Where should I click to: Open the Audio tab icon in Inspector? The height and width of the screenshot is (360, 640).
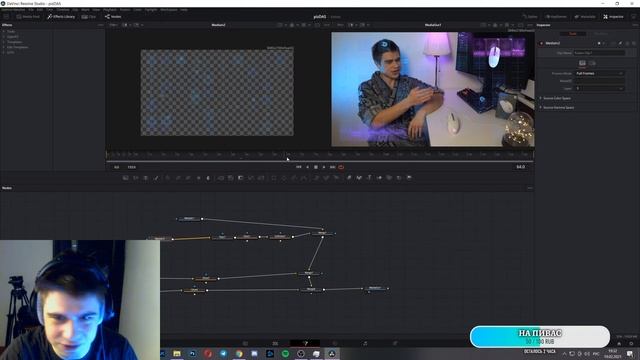coord(593,63)
